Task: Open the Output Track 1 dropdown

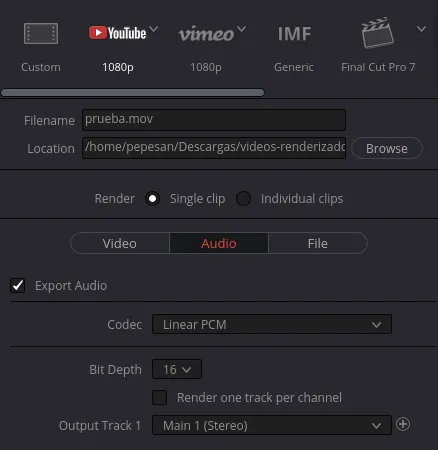Action: [272, 425]
